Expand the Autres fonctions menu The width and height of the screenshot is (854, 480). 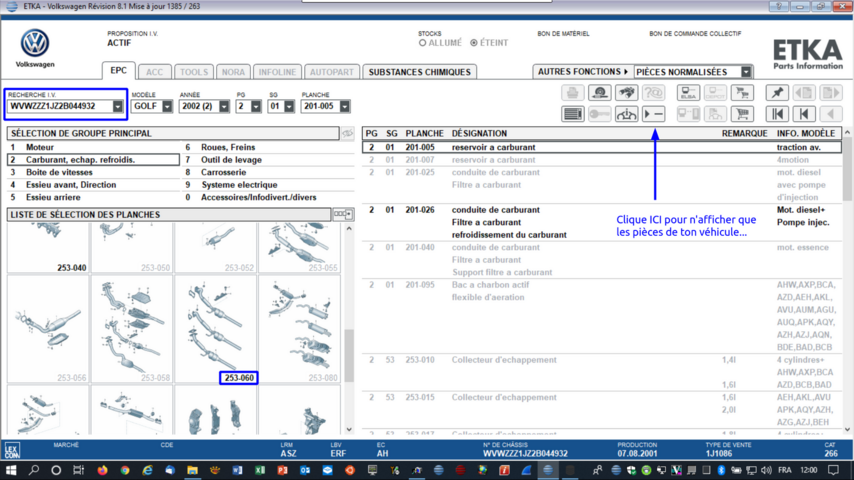pyautogui.click(x=582, y=72)
